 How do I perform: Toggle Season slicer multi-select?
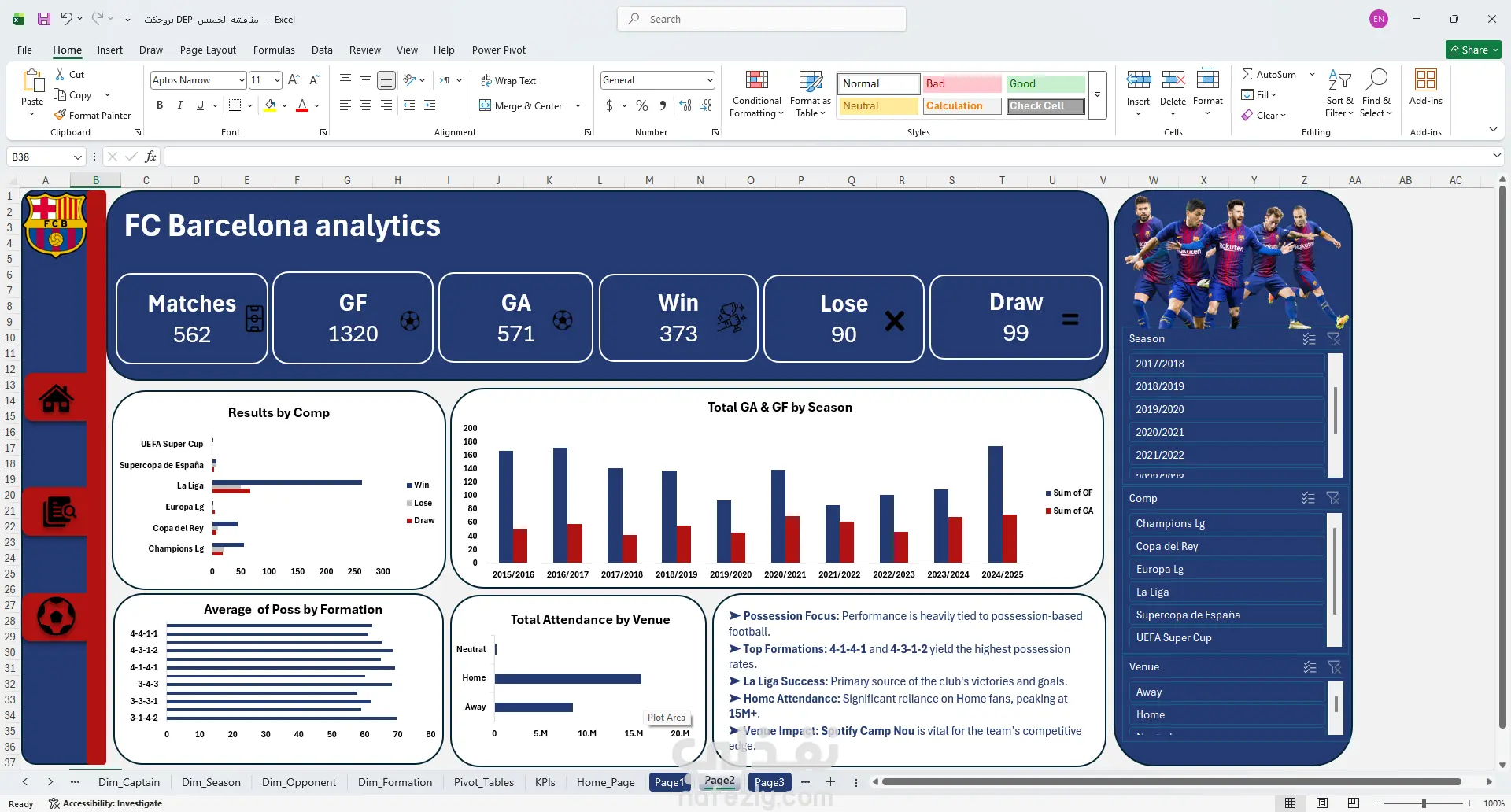point(1309,339)
